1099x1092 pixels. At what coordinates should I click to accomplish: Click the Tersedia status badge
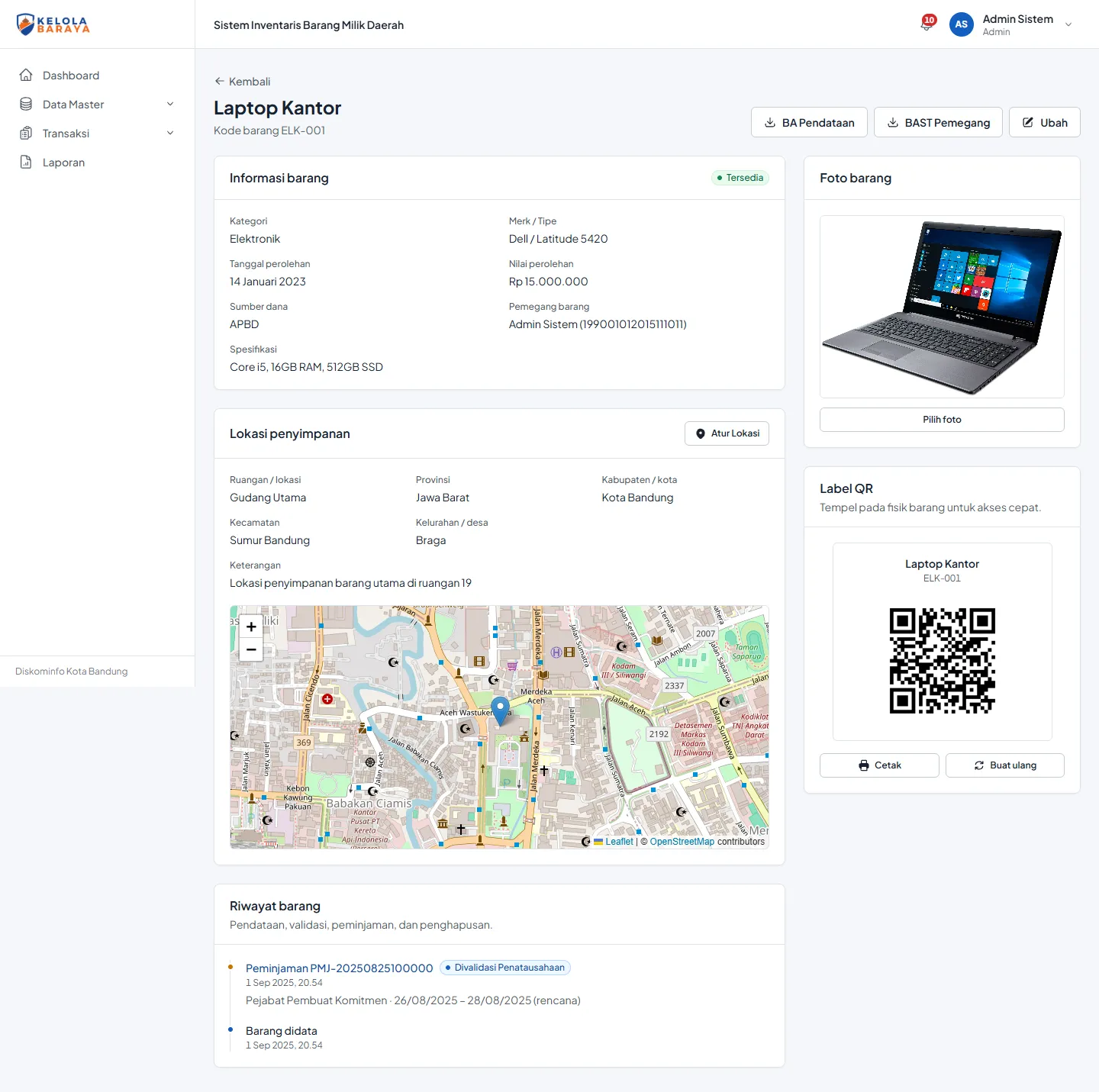click(x=740, y=178)
